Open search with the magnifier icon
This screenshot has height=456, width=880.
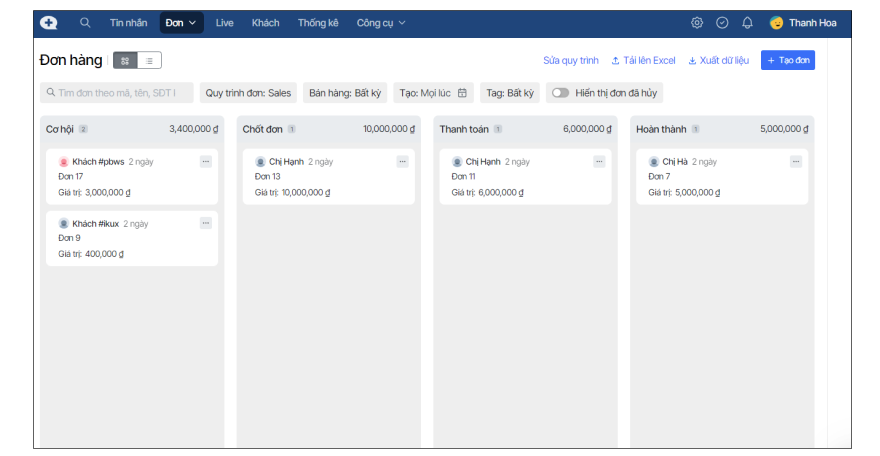[85, 23]
